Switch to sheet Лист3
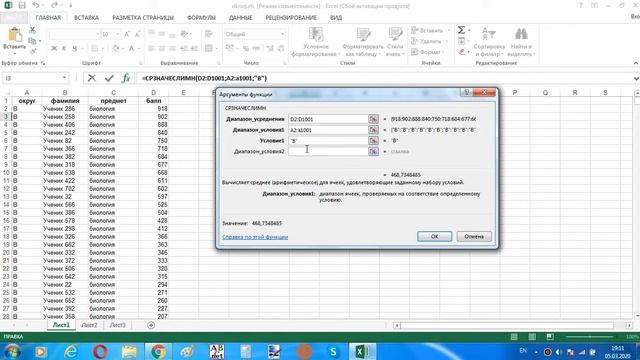The width and height of the screenshot is (640, 360). 118,325
